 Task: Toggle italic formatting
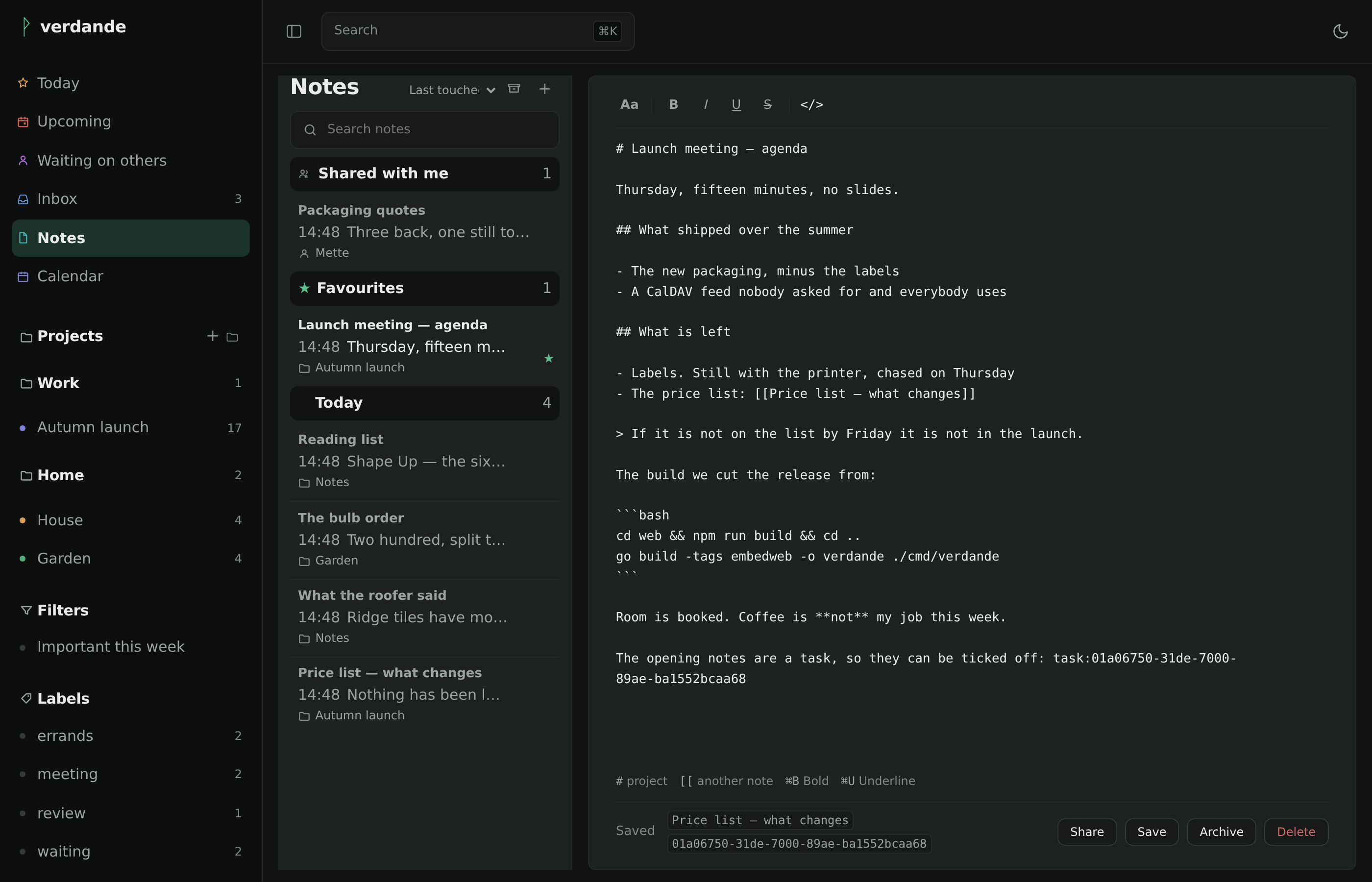[x=706, y=105]
